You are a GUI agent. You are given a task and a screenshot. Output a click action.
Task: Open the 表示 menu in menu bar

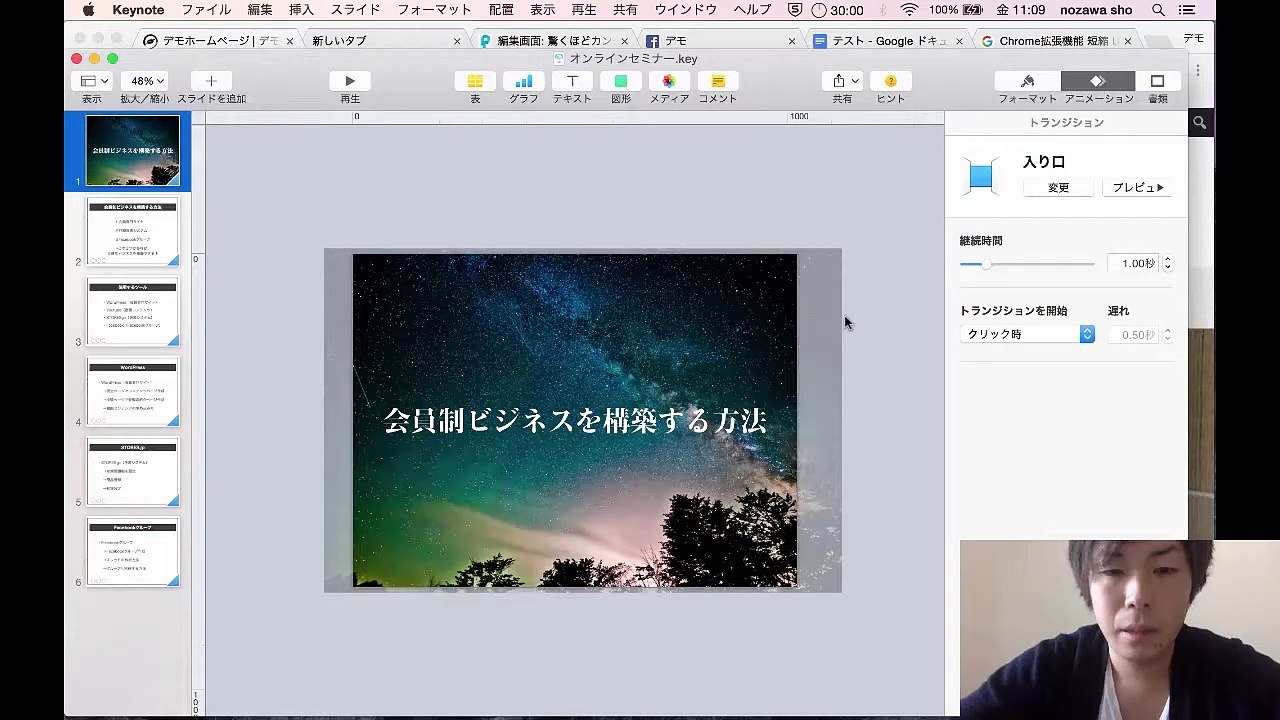pos(542,10)
